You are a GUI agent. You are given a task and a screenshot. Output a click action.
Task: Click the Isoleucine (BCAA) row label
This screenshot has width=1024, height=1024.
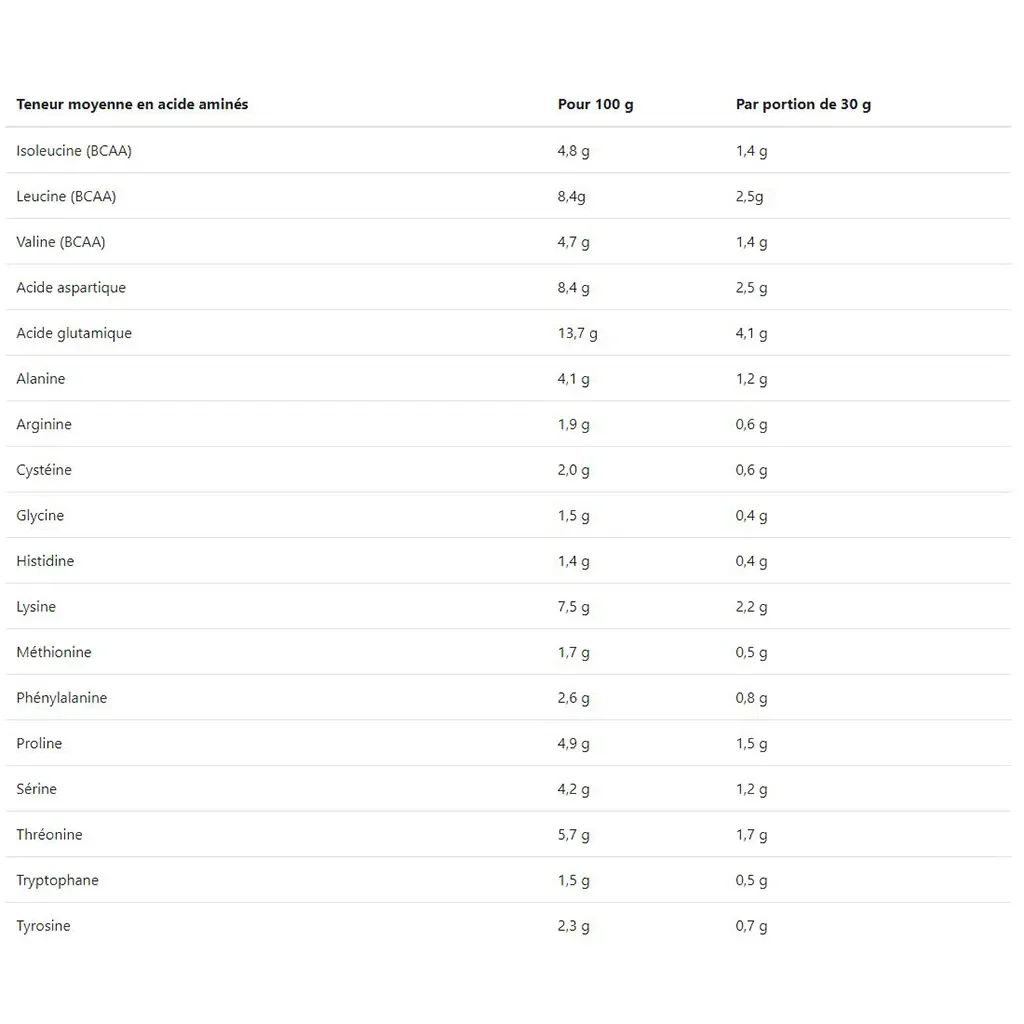tap(74, 151)
